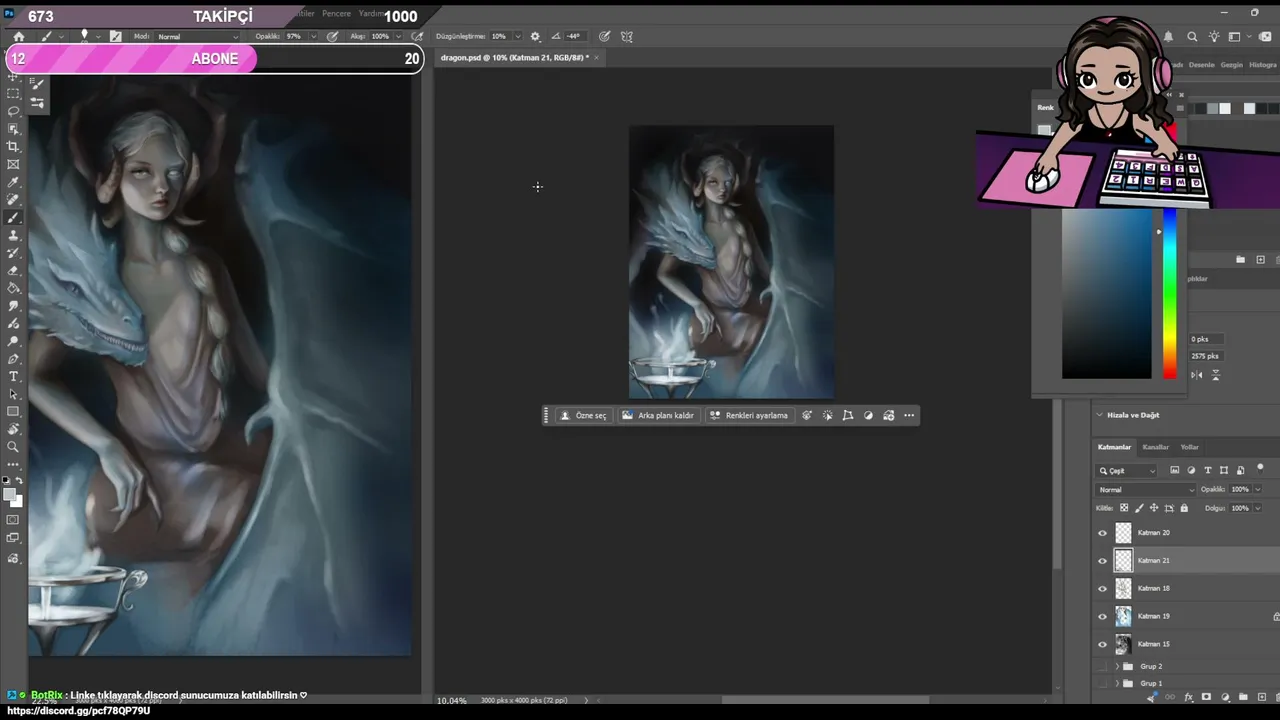1280x720 pixels.
Task: Click the Renkleri ayarlama button
Action: [x=749, y=416]
